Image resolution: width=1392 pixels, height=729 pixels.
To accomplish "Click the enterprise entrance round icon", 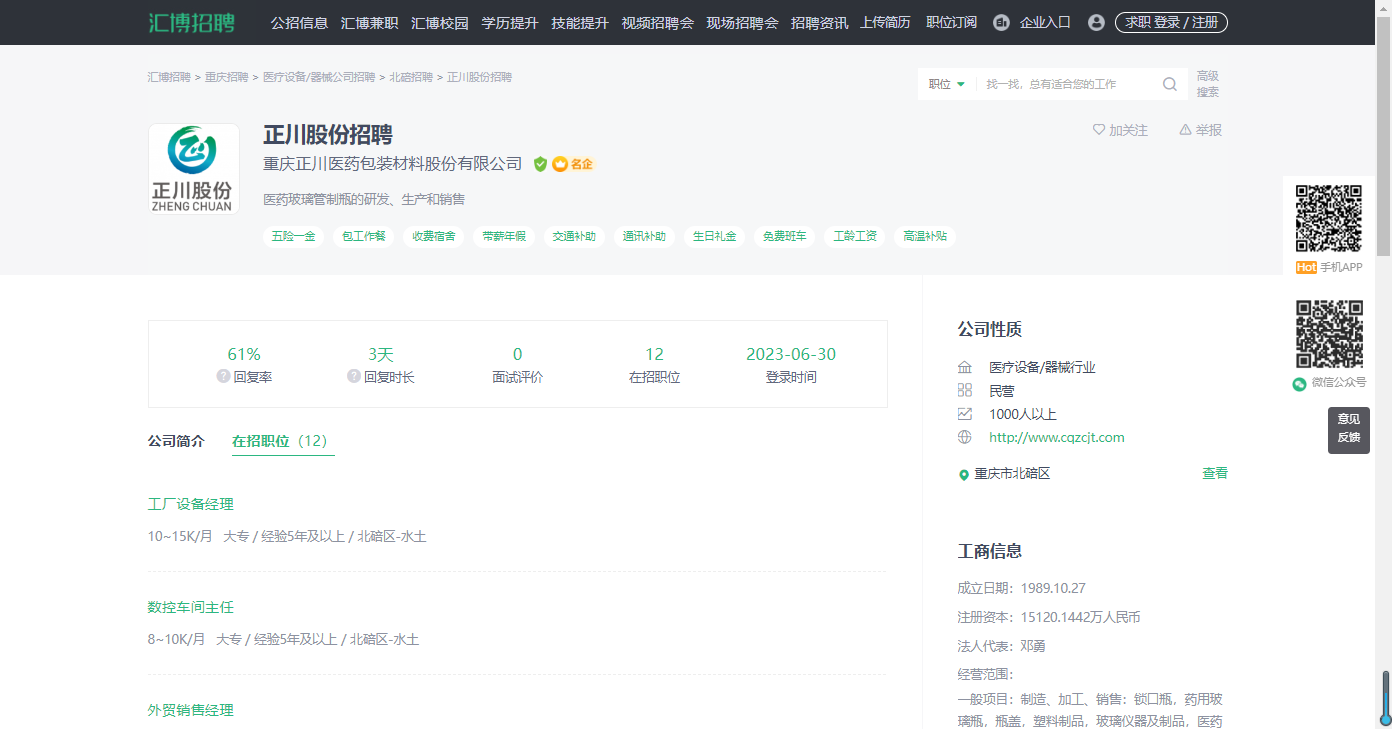I will tap(1001, 22).
